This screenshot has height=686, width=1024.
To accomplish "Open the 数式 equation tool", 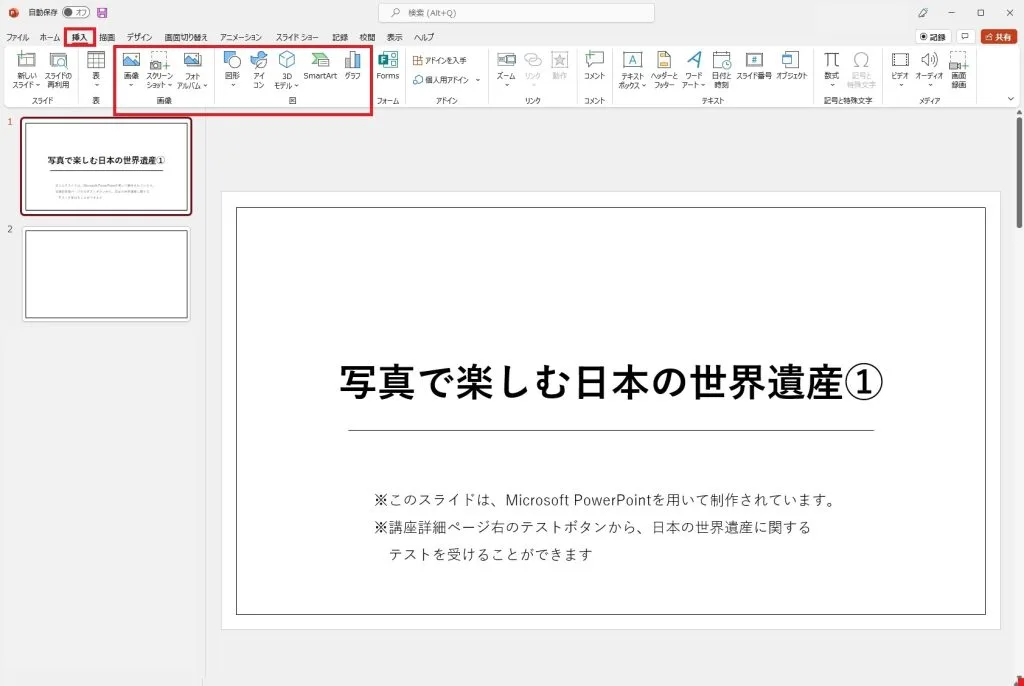I will coord(831,69).
